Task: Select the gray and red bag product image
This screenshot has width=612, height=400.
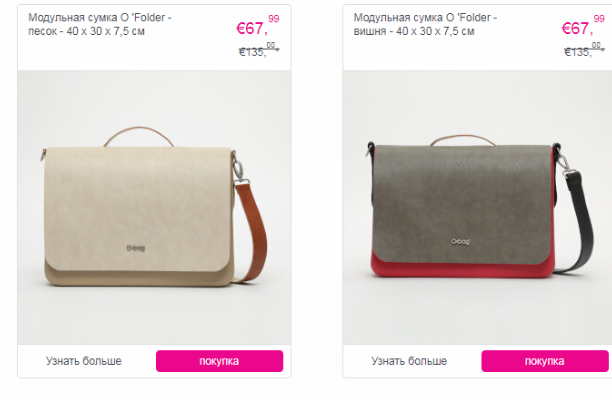Action: click(477, 207)
